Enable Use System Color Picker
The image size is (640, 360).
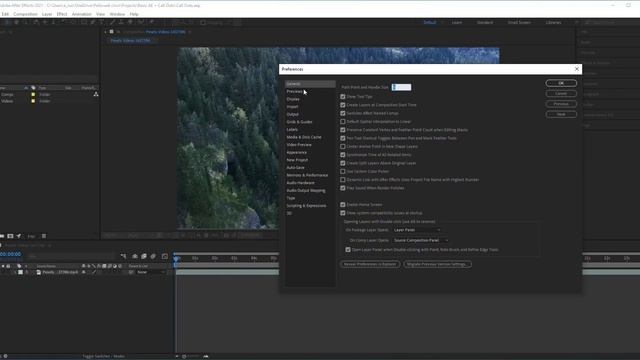(x=343, y=171)
